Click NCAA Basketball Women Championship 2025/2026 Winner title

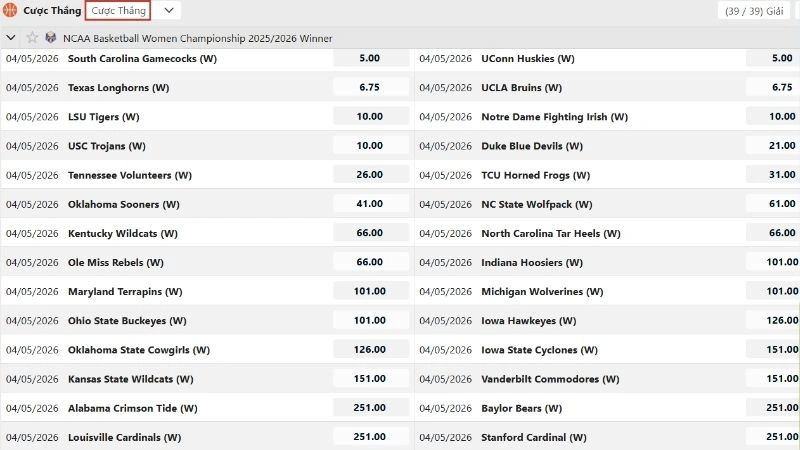197,38
